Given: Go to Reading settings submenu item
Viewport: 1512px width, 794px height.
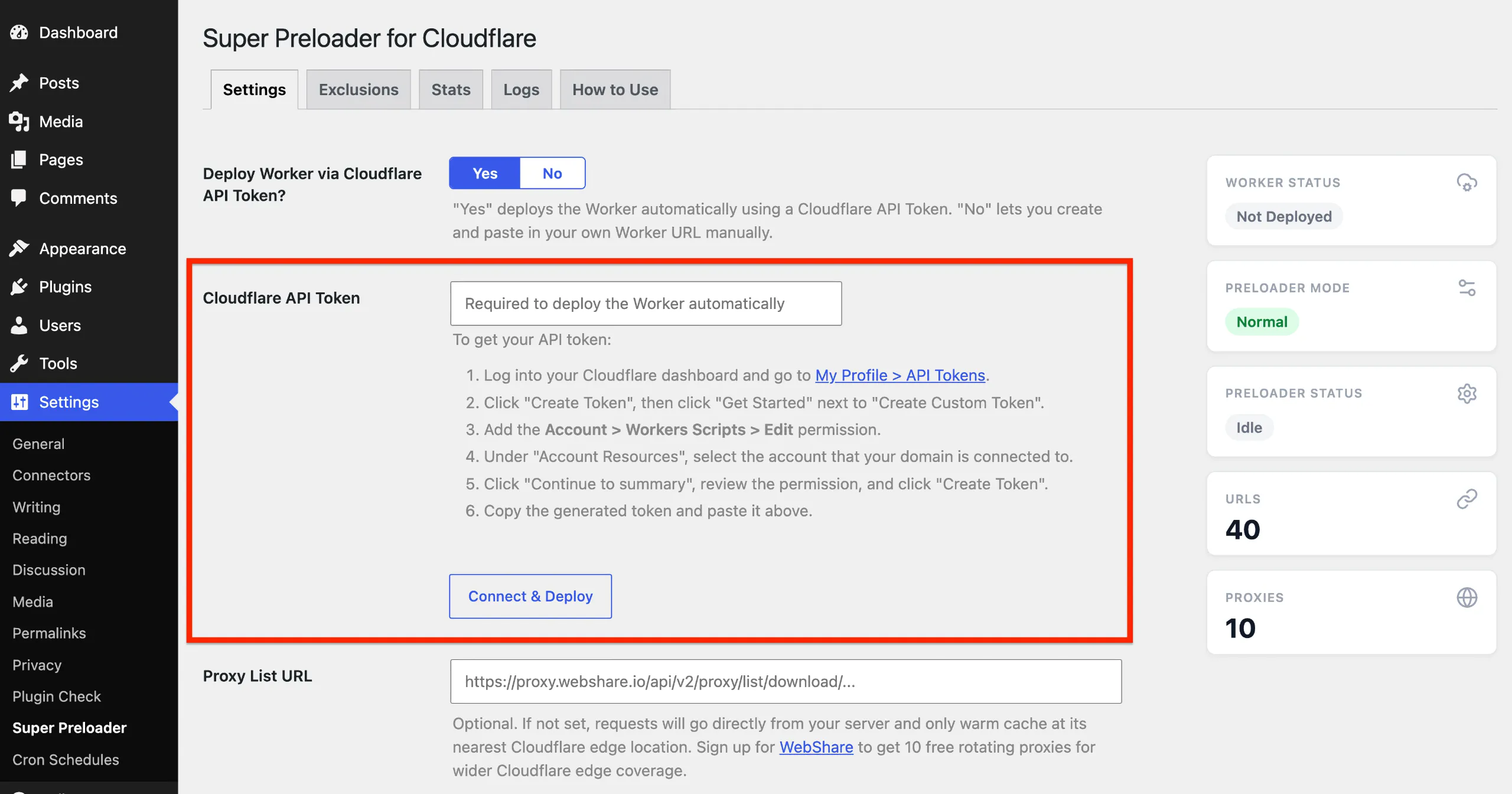Looking at the screenshot, I should [40, 538].
